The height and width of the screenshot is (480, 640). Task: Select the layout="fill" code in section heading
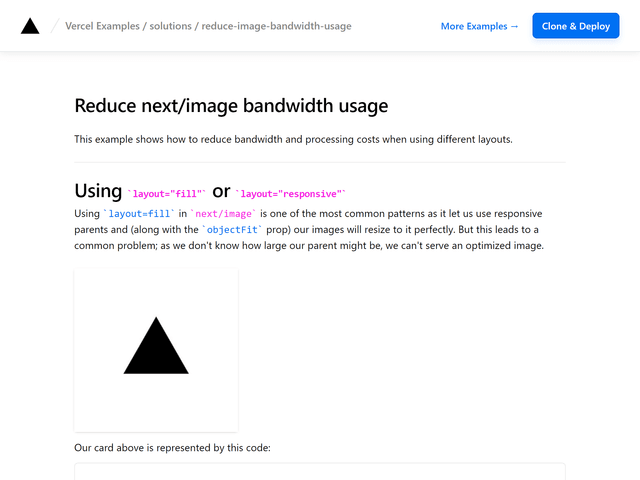coord(167,194)
